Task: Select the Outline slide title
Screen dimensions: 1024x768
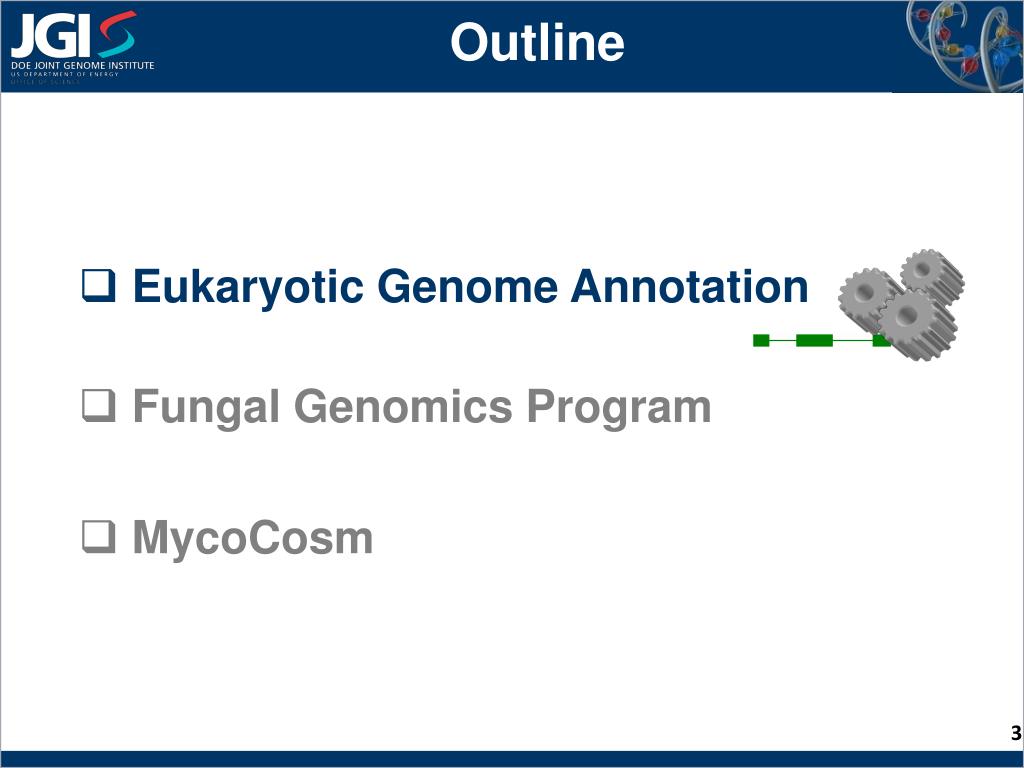Action: click(537, 42)
